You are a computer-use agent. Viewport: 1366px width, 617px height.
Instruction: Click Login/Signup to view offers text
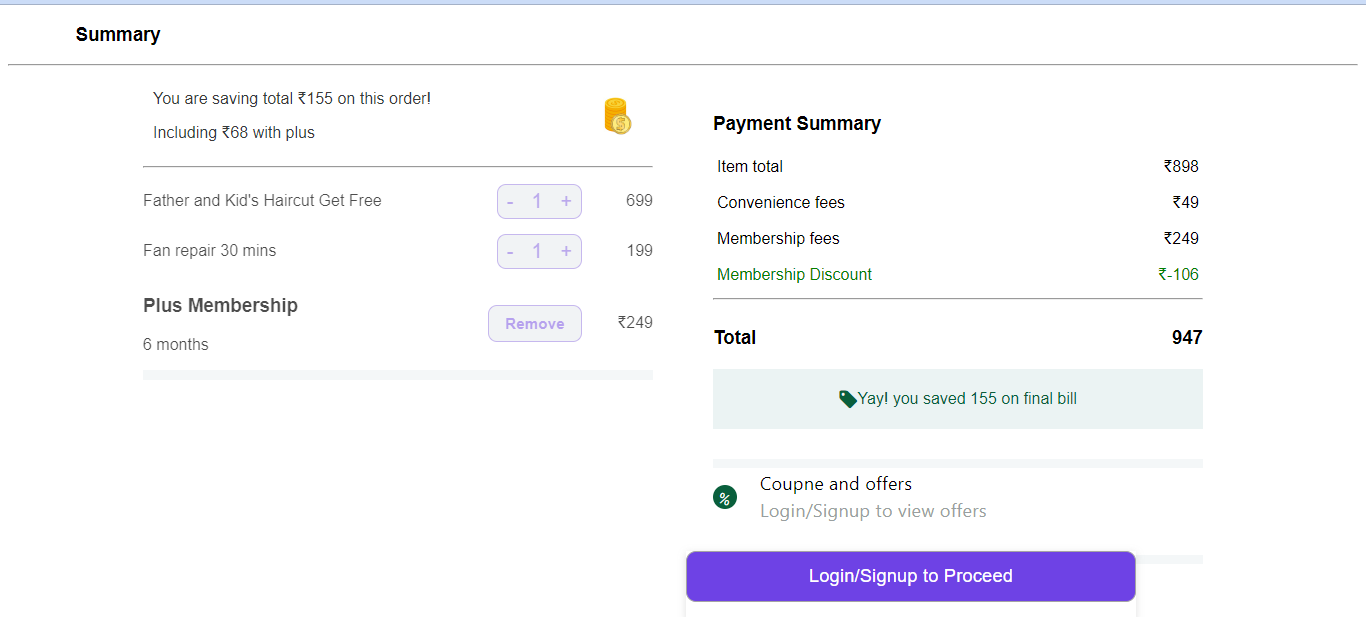point(873,511)
